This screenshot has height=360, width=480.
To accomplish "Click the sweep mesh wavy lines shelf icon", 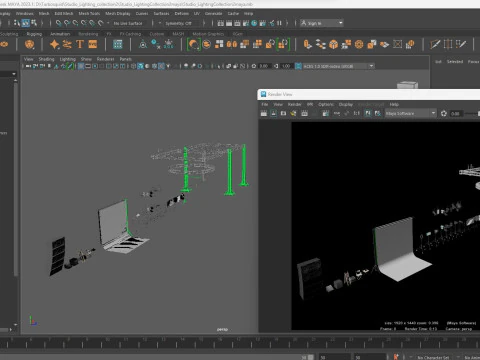I will [x=67, y=44].
